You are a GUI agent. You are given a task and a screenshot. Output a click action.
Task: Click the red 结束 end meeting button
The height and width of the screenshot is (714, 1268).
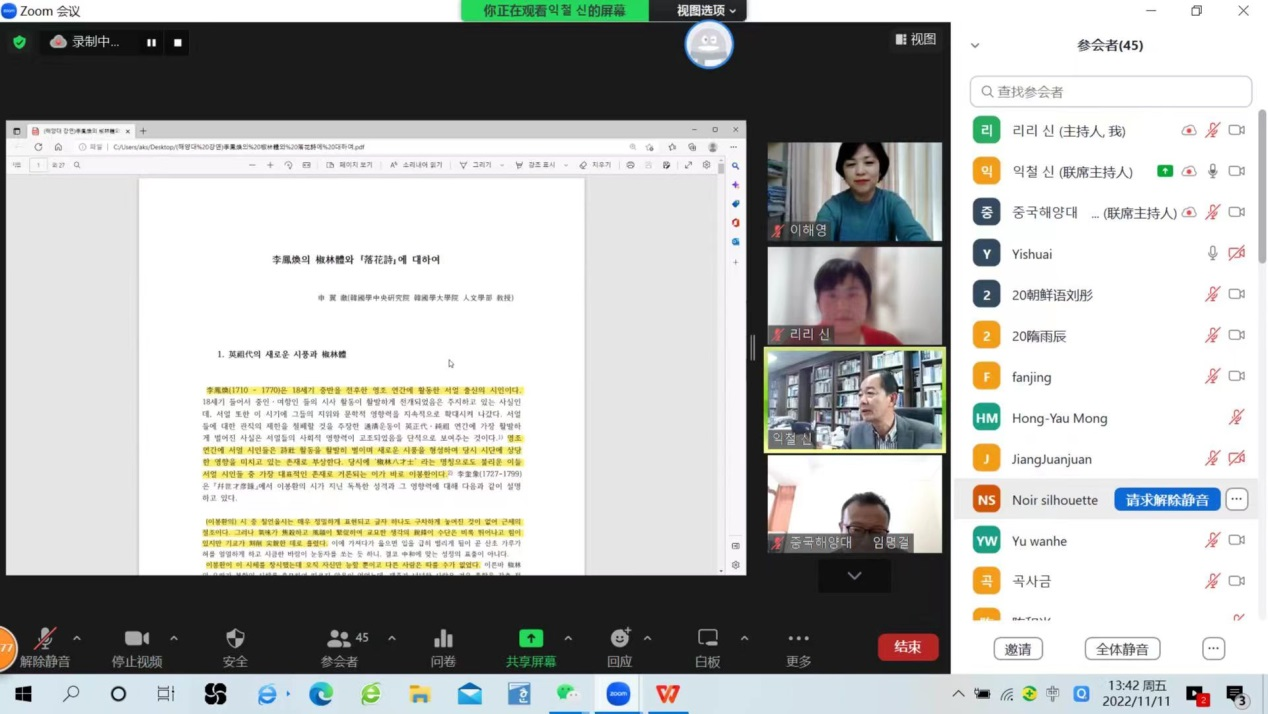pos(907,647)
